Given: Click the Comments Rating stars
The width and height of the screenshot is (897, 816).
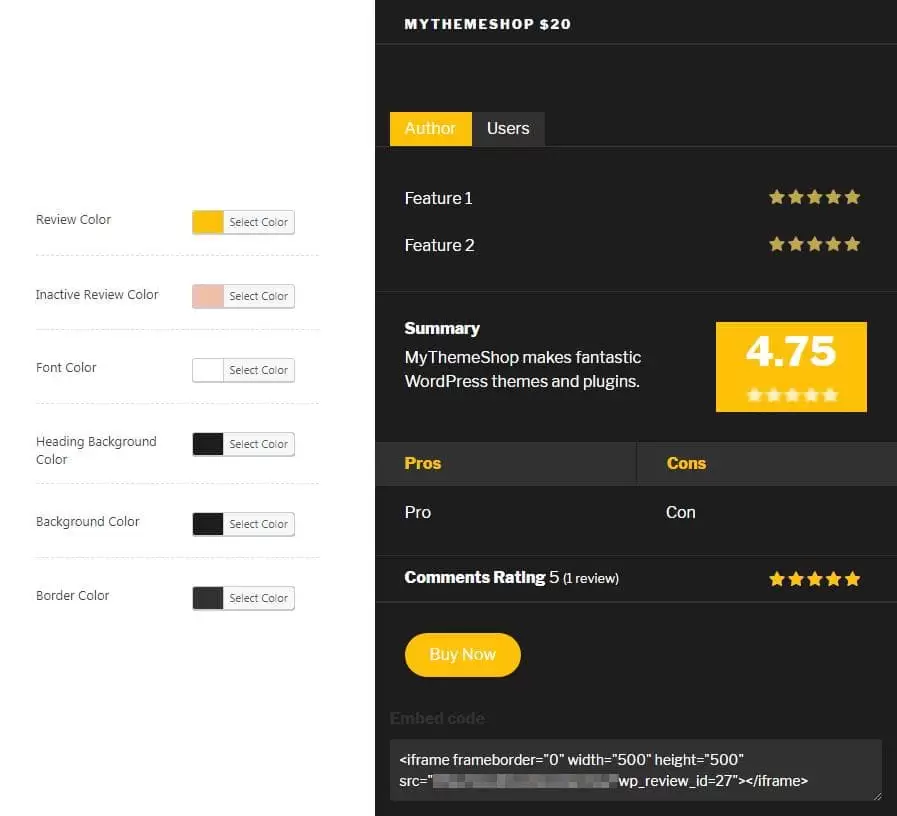Looking at the screenshot, I should click(814, 578).
